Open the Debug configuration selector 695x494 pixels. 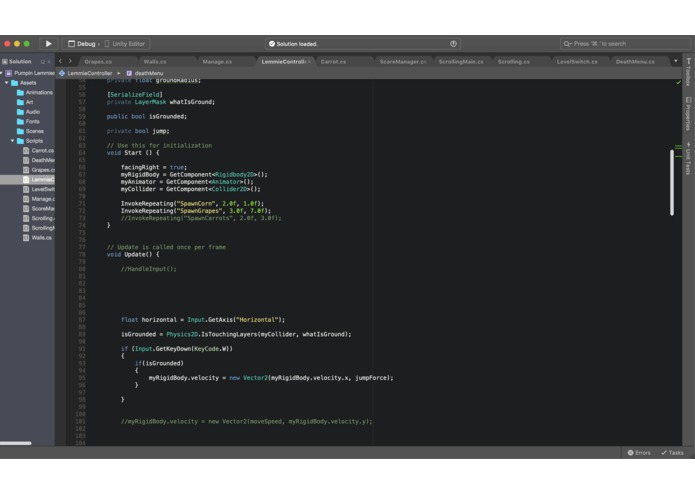coord(84,44)
